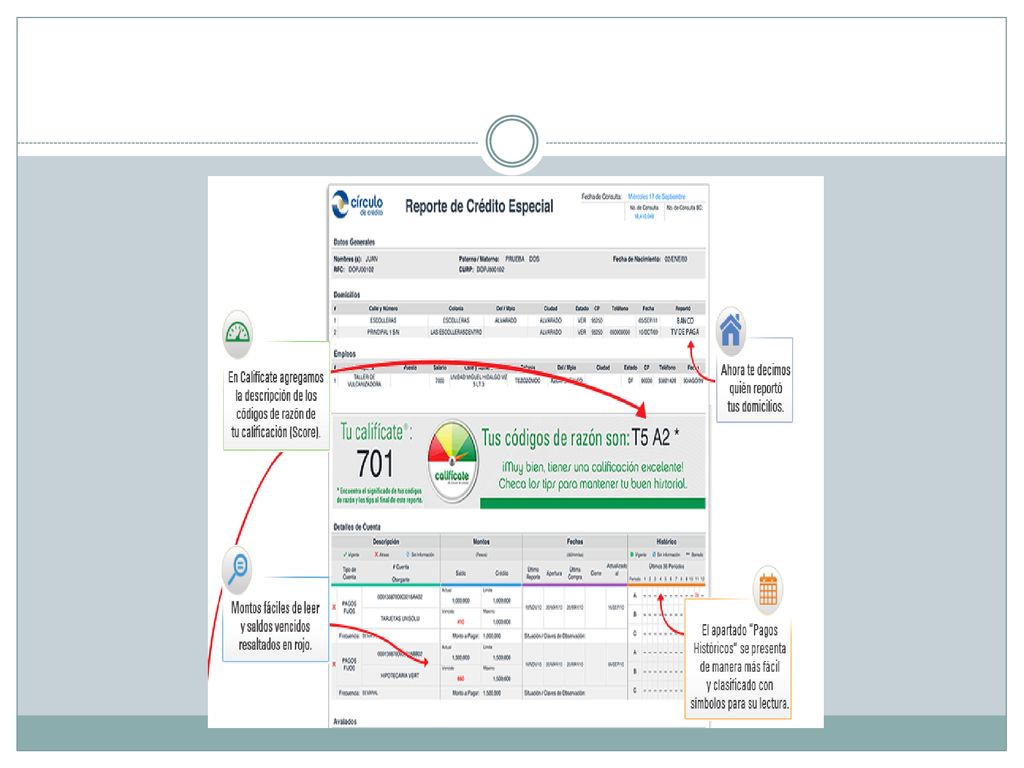Click the 'Montos' column header
The width and height of the screenshot is (1024, 768).
481,541
